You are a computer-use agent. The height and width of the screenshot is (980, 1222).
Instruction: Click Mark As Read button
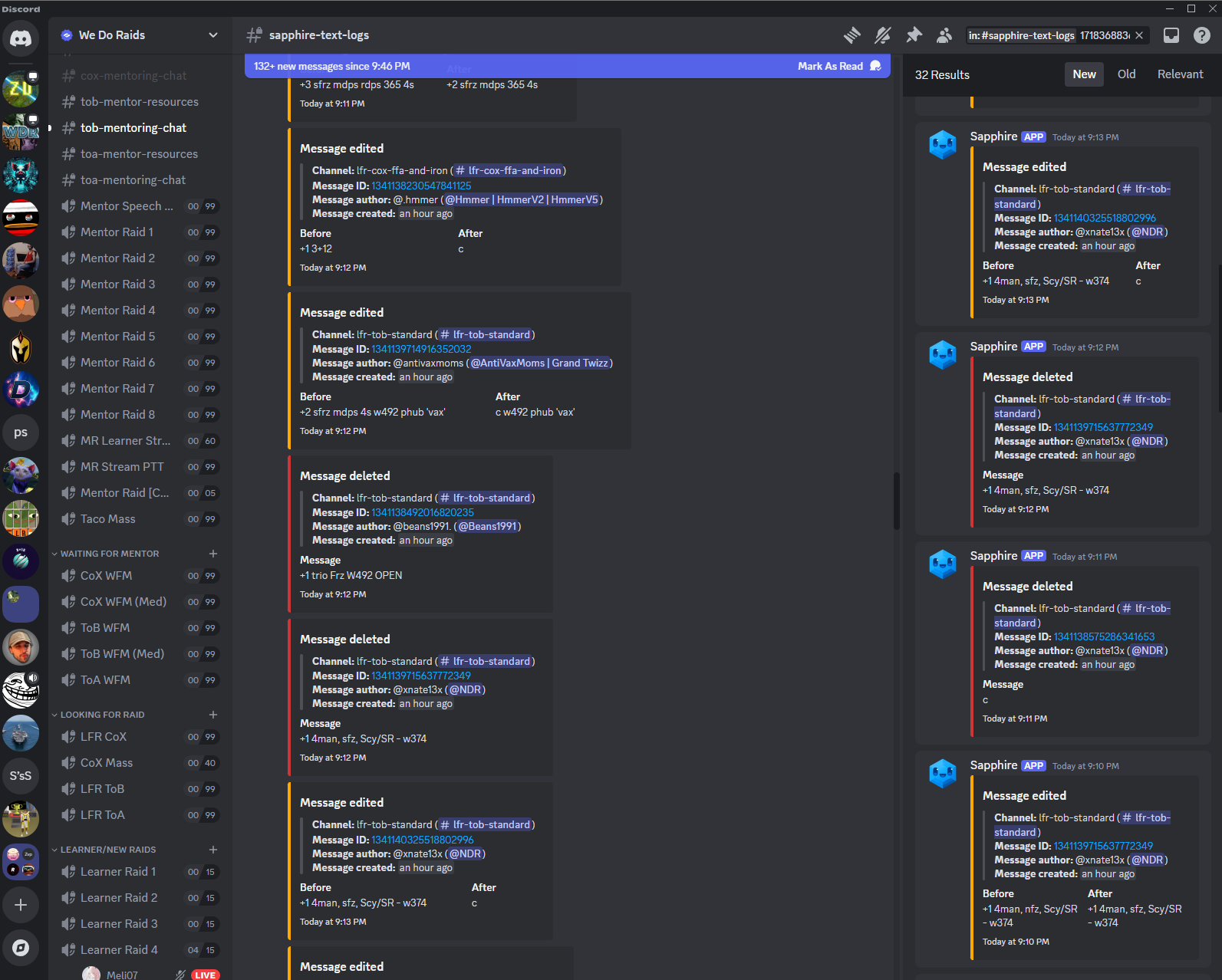click(x=839, y=66)
